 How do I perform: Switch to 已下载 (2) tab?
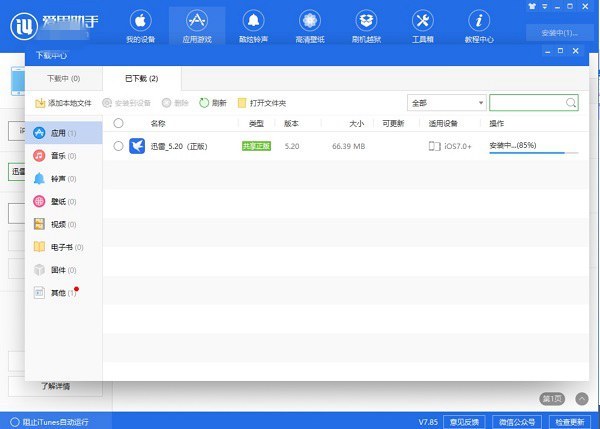142,78
